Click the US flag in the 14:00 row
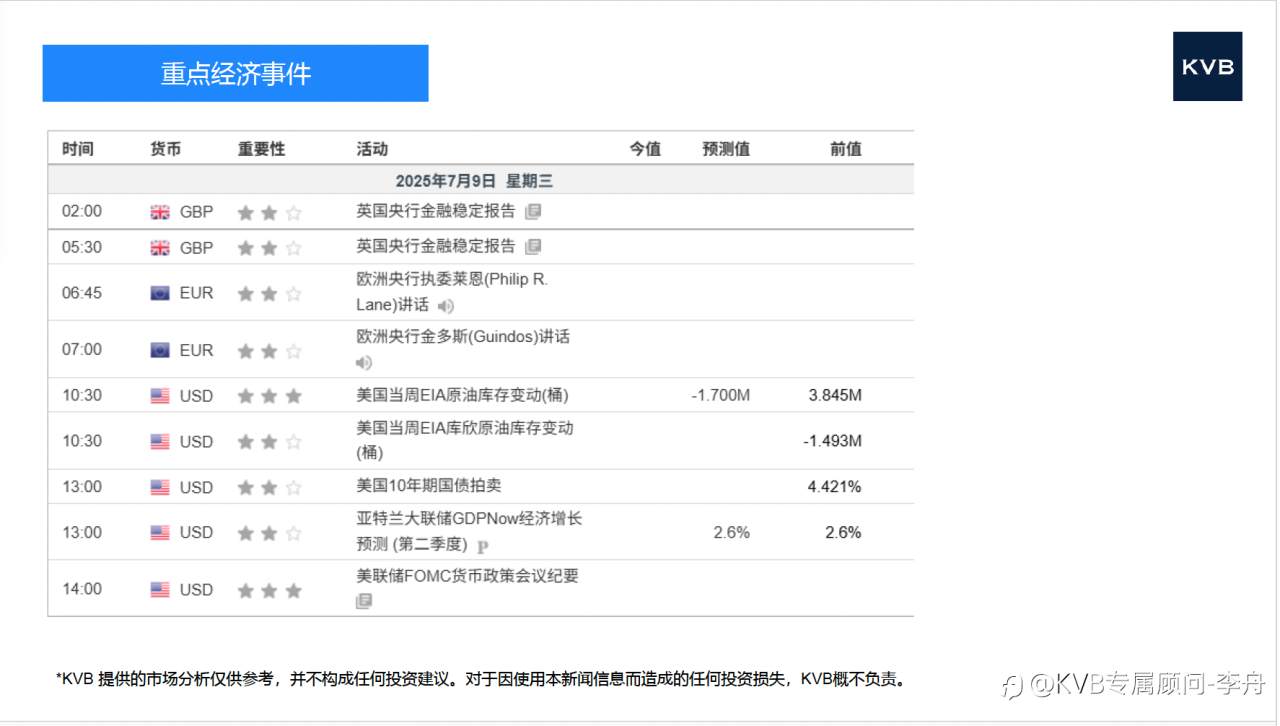 tap(160, 590)
